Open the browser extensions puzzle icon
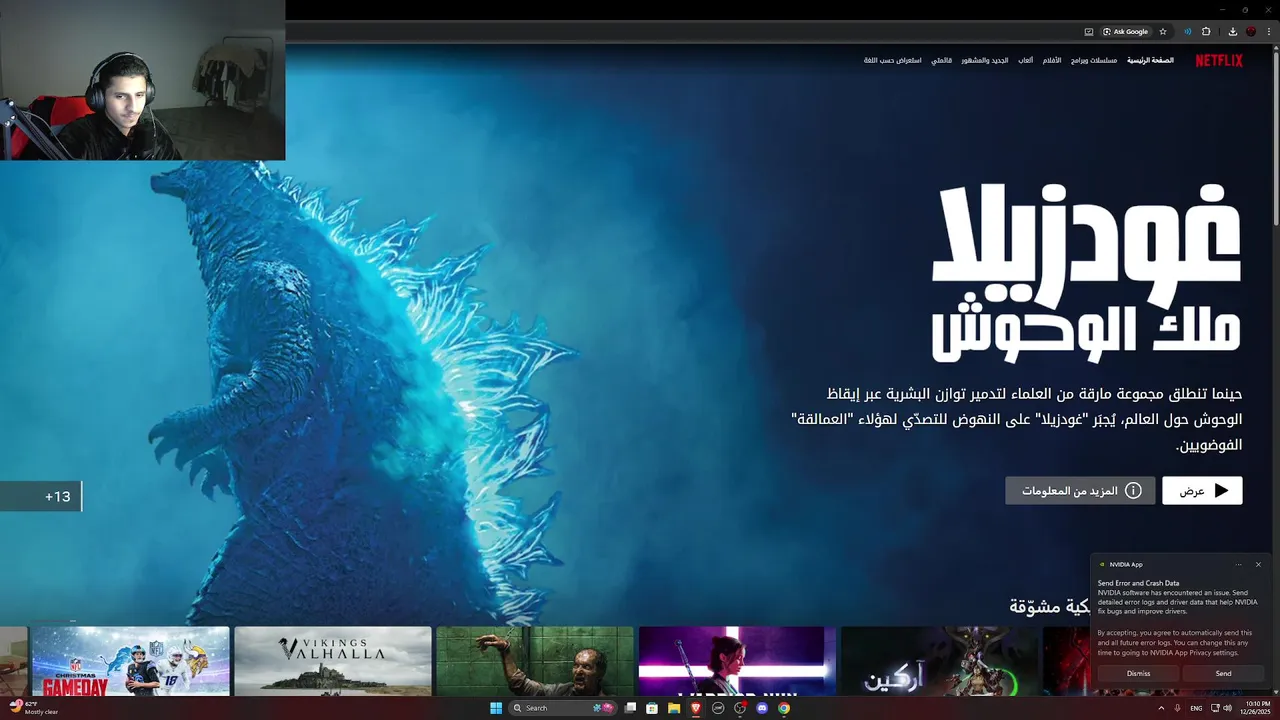This screenshot has width=1280, height=720. (x=1206, y=32)
